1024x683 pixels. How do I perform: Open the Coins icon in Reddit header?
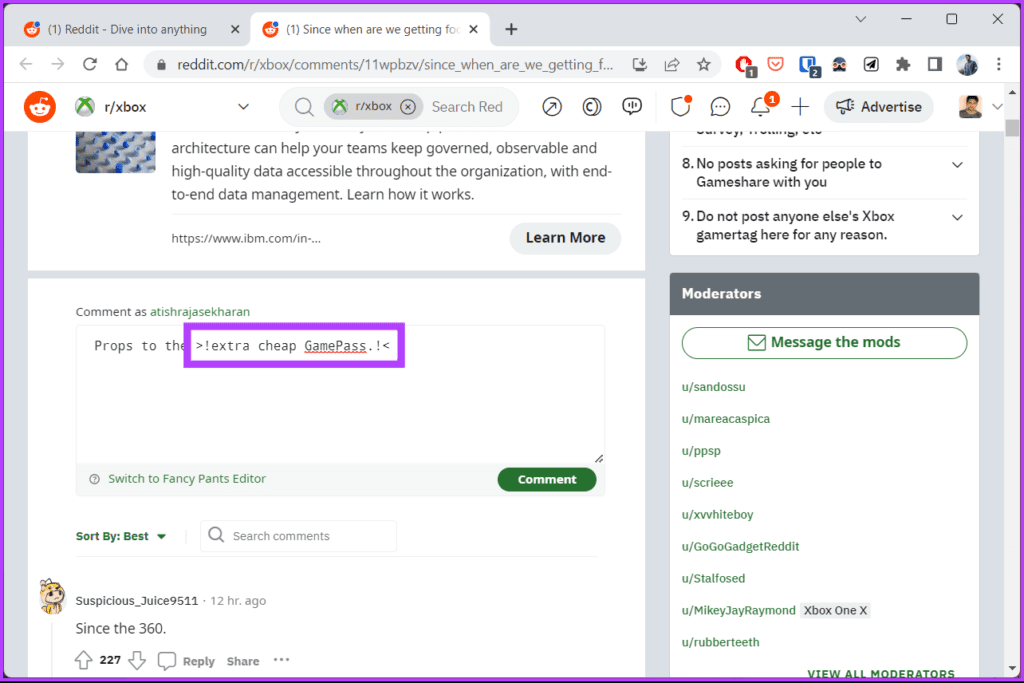tap(592, 106)
